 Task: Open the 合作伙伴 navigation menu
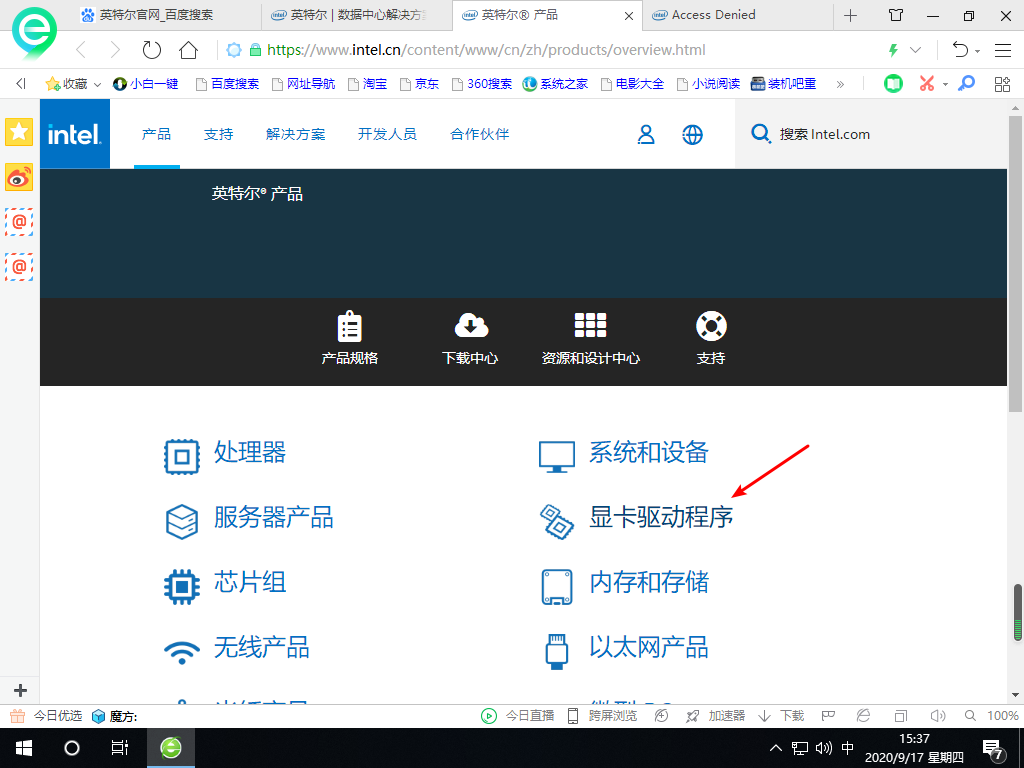tap(479, 134)
